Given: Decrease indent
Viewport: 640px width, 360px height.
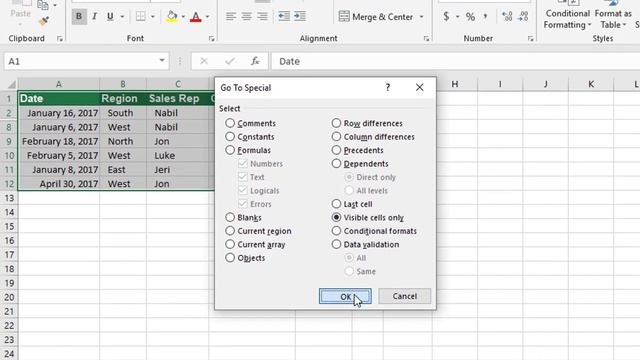Looking at the screenshot, I should 284,16.
